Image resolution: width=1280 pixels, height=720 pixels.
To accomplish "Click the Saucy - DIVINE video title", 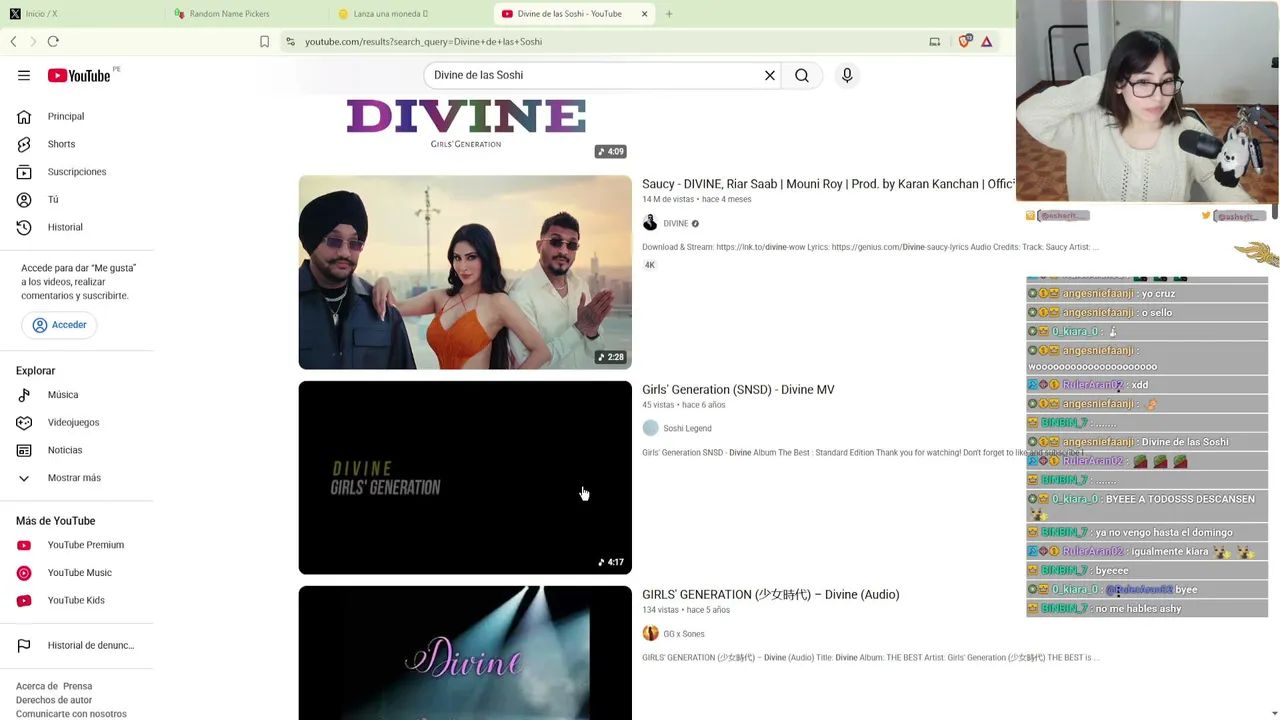I will (828, 184).
